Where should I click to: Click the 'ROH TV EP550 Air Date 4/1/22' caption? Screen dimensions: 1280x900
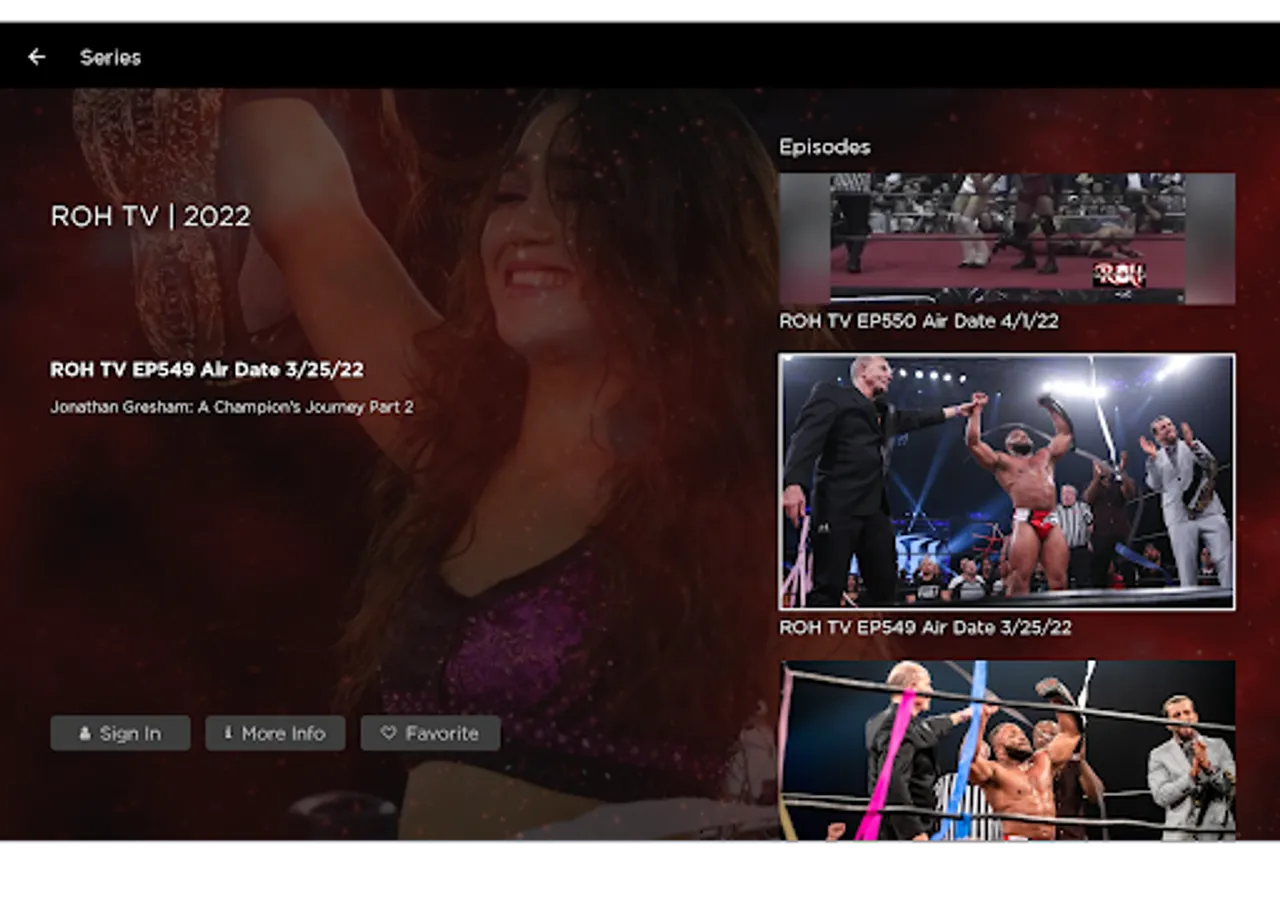point(918,321)
